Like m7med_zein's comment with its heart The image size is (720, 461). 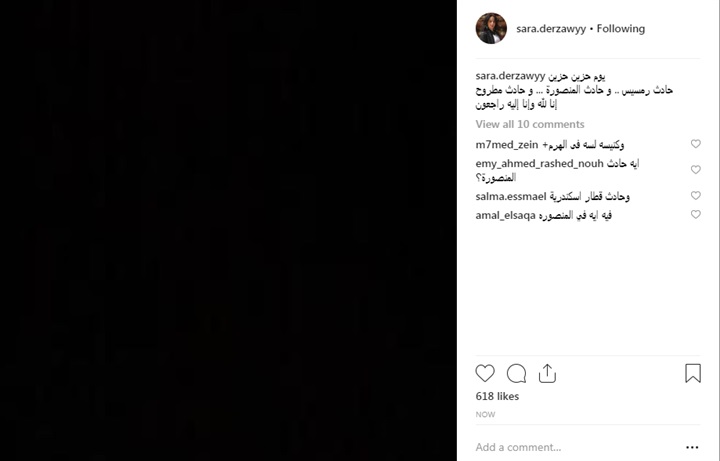click(x=696, y=144)
